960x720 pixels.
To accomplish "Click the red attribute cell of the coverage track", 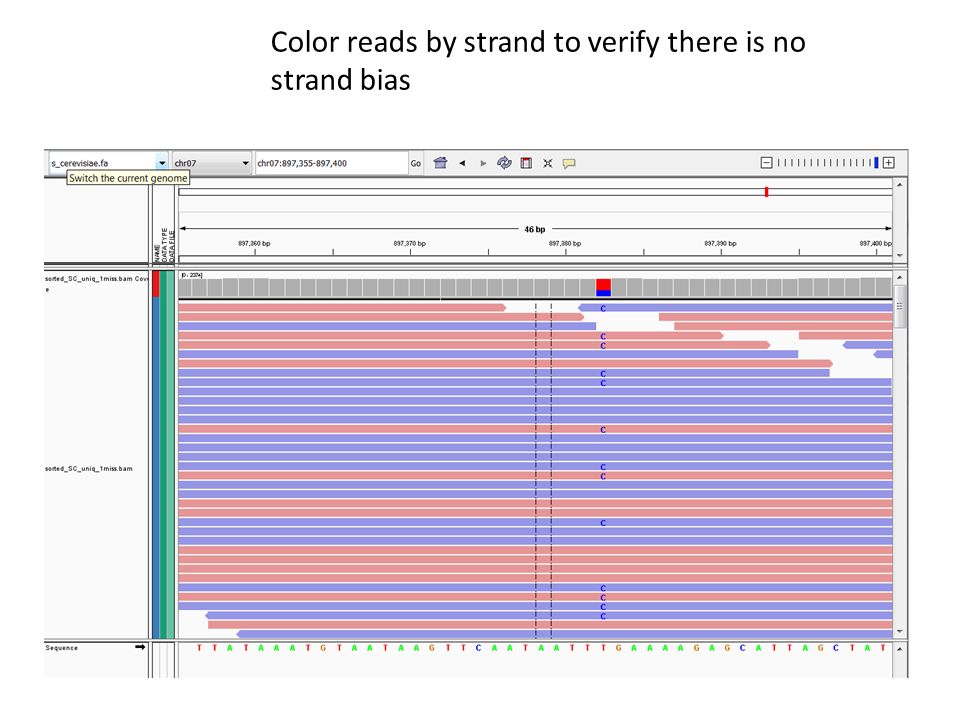I will tap(156, 284).
